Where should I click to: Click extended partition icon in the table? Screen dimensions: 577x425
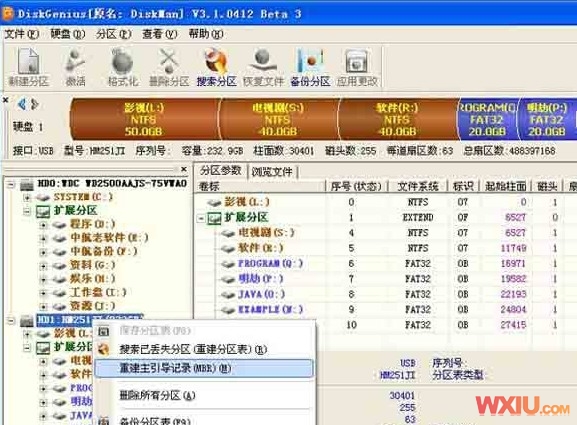(214, 218)
